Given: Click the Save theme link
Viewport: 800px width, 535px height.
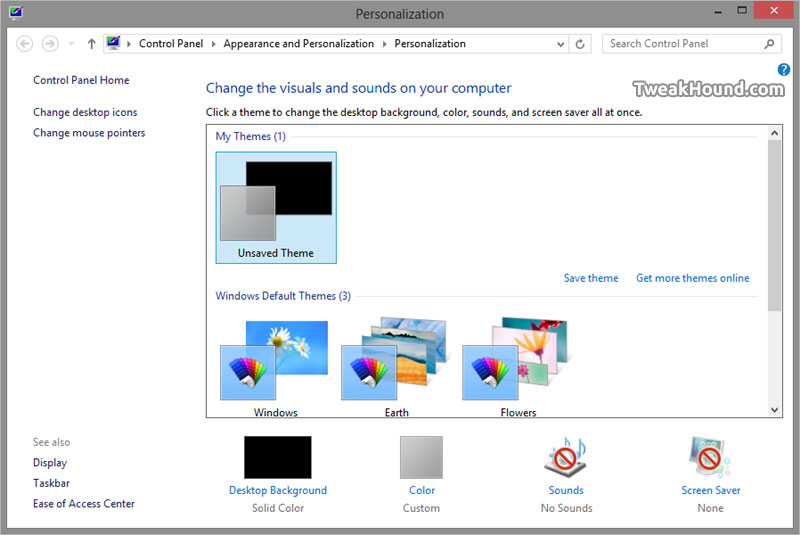Looking at the screenshot, I should pyautogui.click(x=591, y=278).
